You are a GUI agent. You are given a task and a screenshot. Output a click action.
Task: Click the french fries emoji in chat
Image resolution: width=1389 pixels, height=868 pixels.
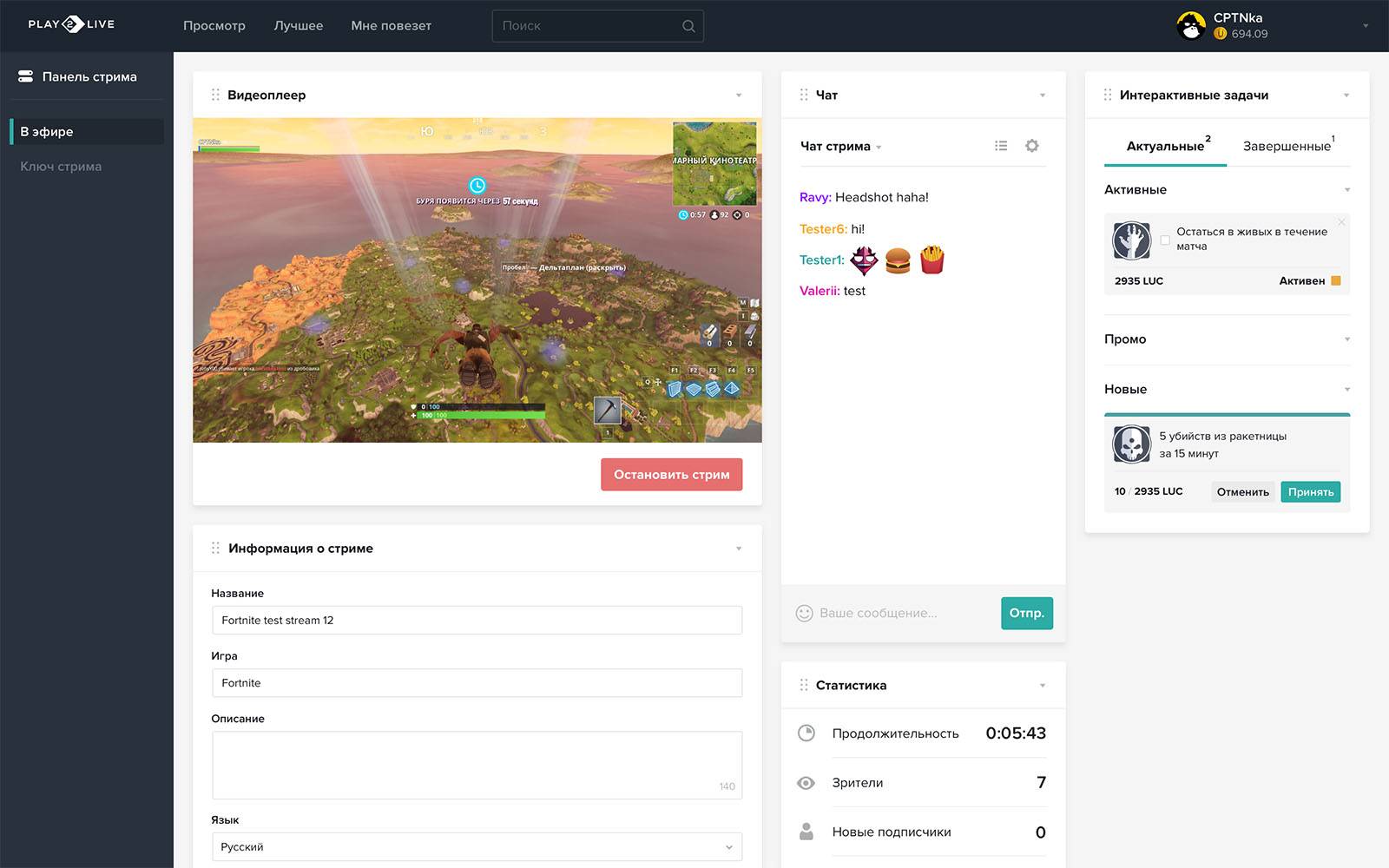click(x=931, y=260)
